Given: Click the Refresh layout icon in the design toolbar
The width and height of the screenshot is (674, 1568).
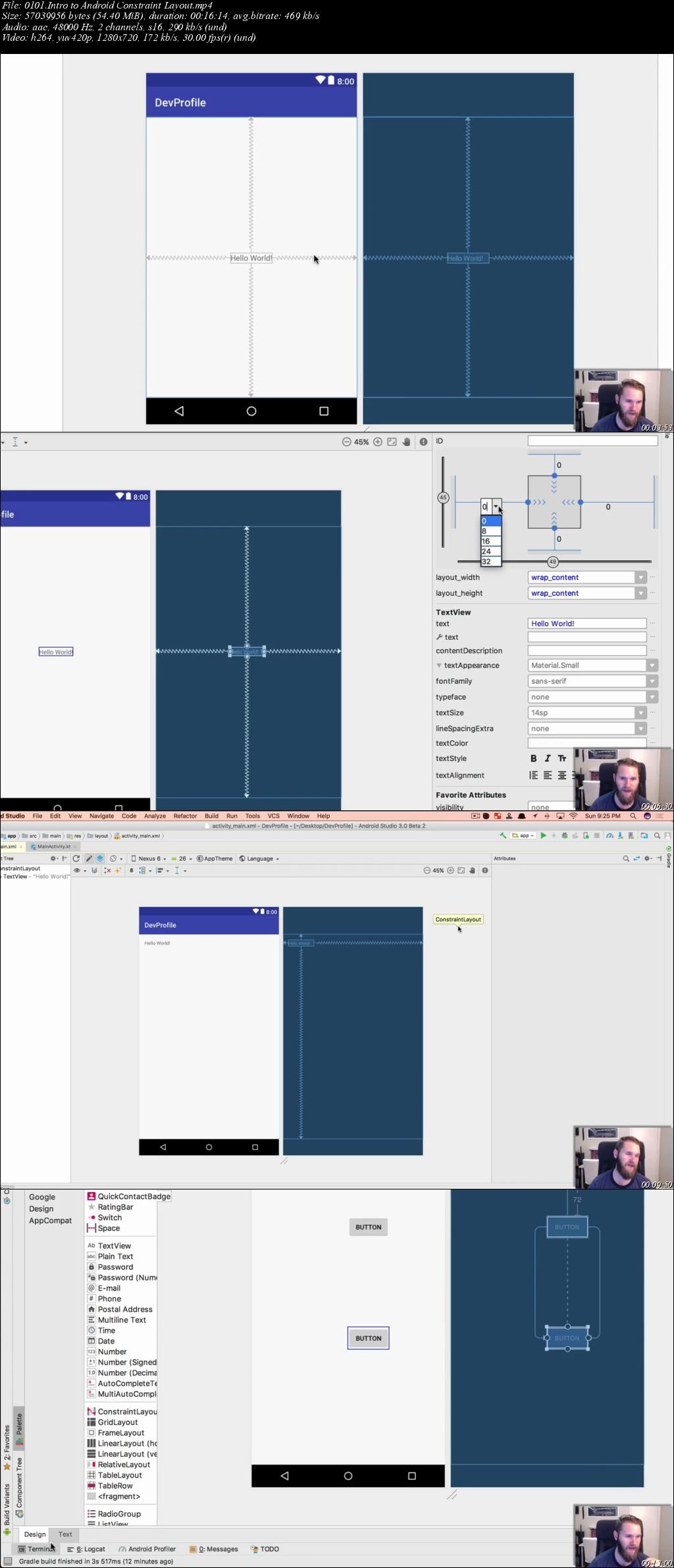Looking at the screenshot, I should tap(76, 858).
